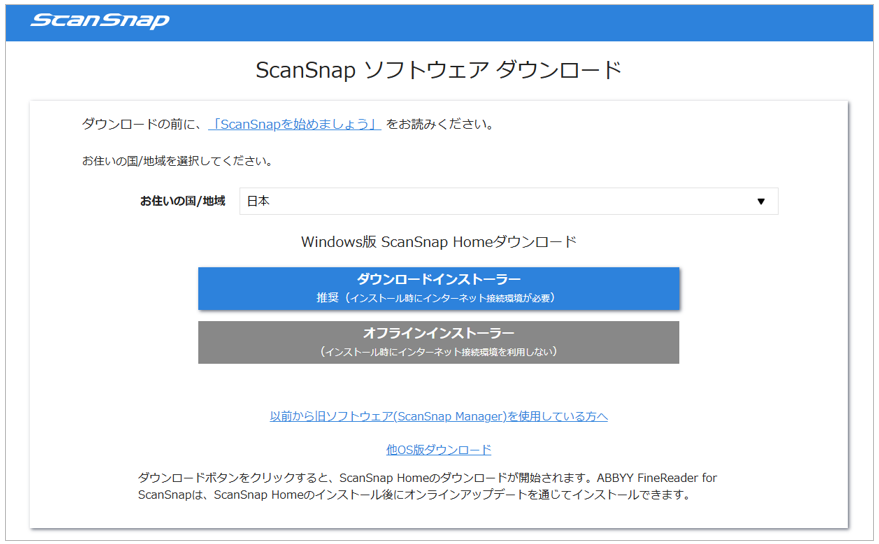Open the「ScanSnapを始めましょう」link
Viewport: 879px width, 544px height.
pyautogui.click(x=294, y=125)
